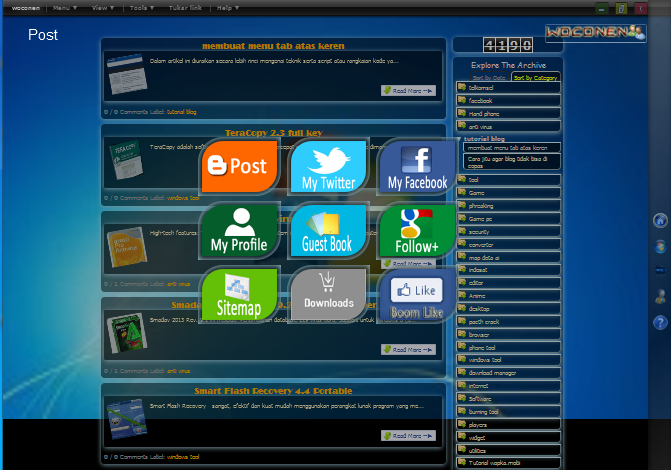Open the security archive category
Screen dimensions: 671x470
pyautogui.click(x=508, y=232)
